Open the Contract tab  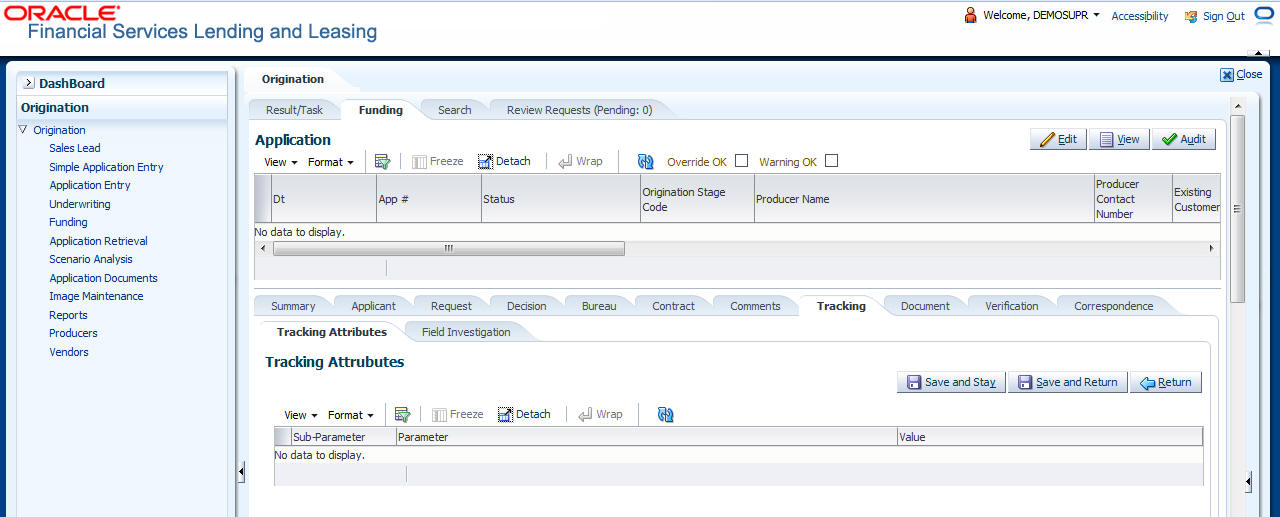point(673,306)
